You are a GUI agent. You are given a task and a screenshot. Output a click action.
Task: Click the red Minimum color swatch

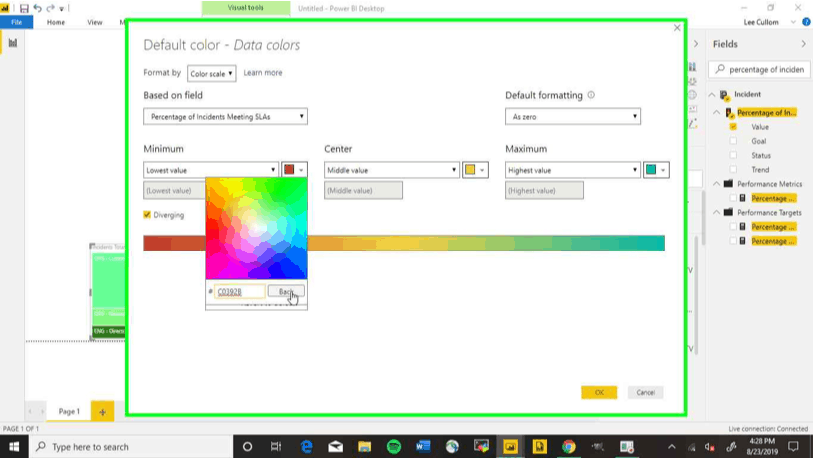(289, 170)
